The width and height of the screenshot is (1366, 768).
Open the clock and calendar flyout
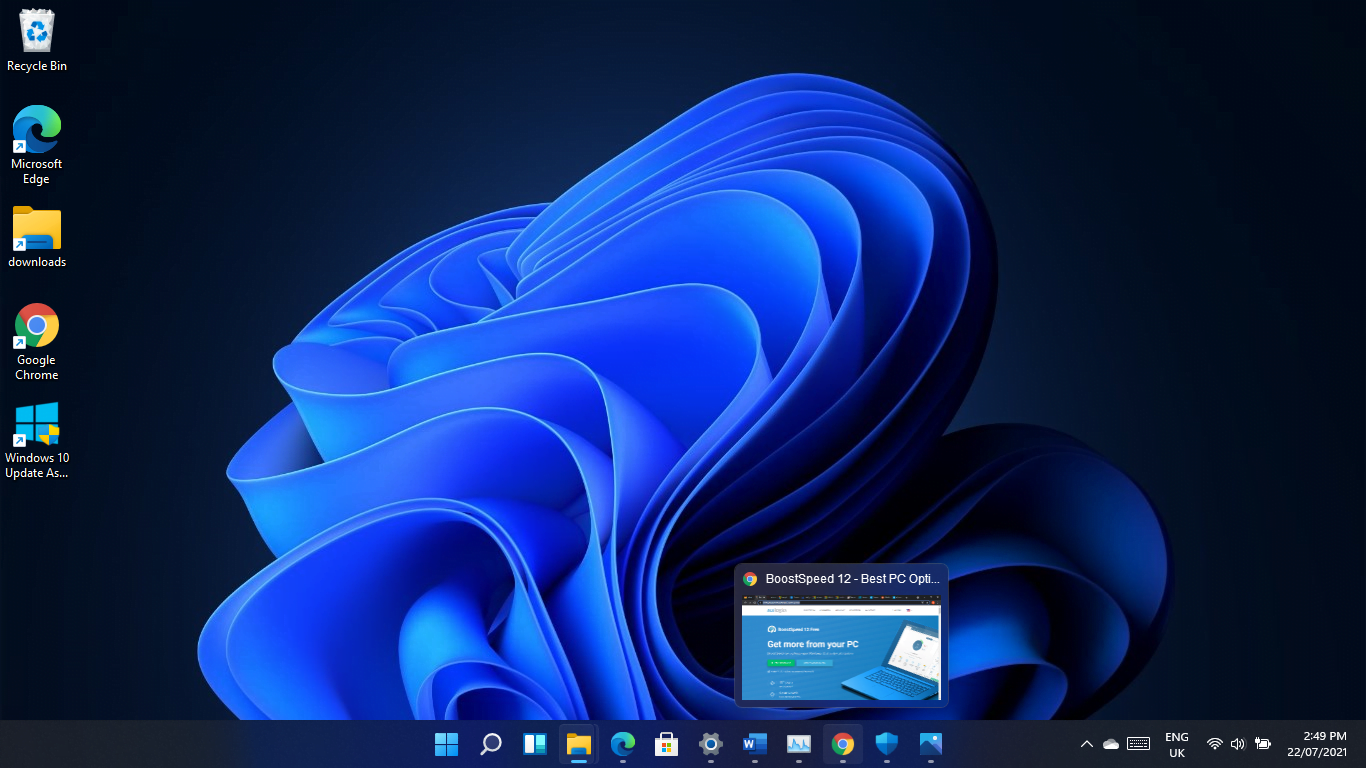1318,744
